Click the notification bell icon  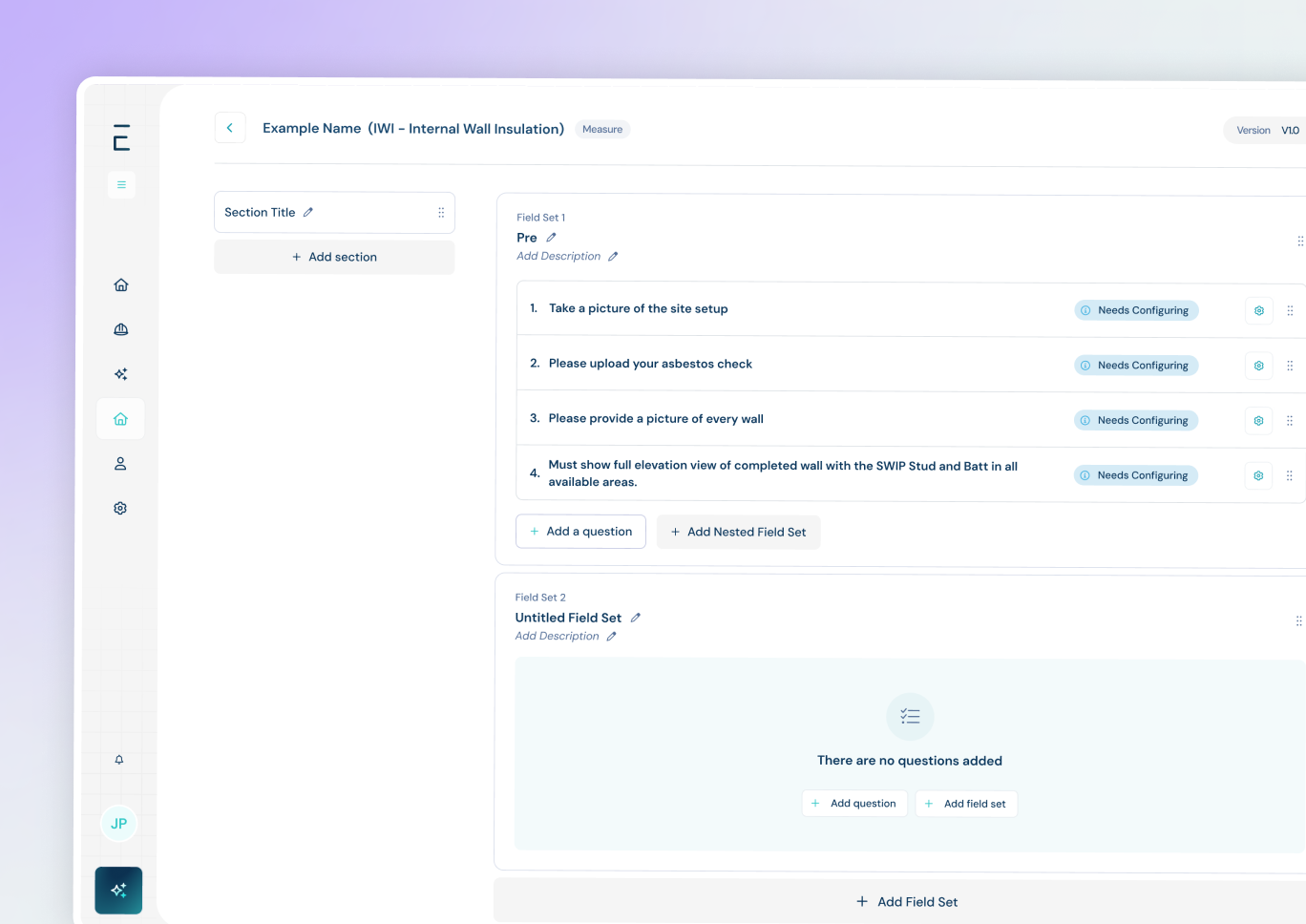(119, 760)
